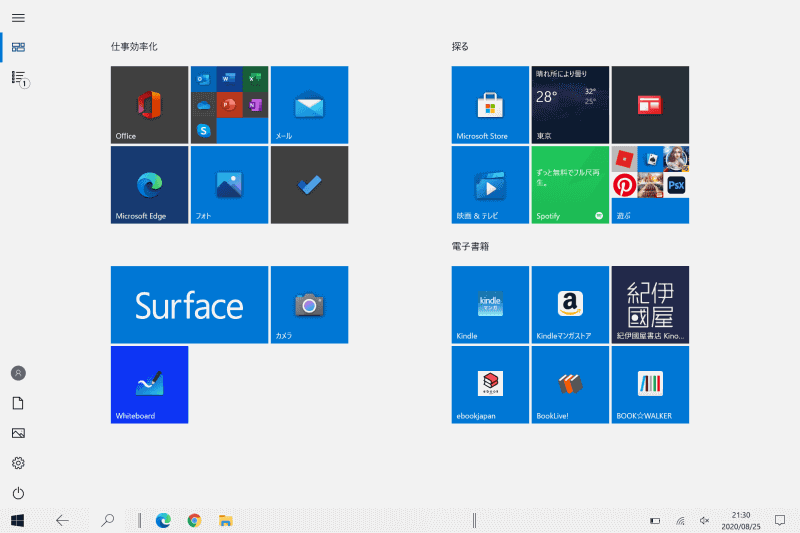The height and width of the screenshot is (533, 800).
Task: Select pinned tiles view
Action: coord(18,47)
